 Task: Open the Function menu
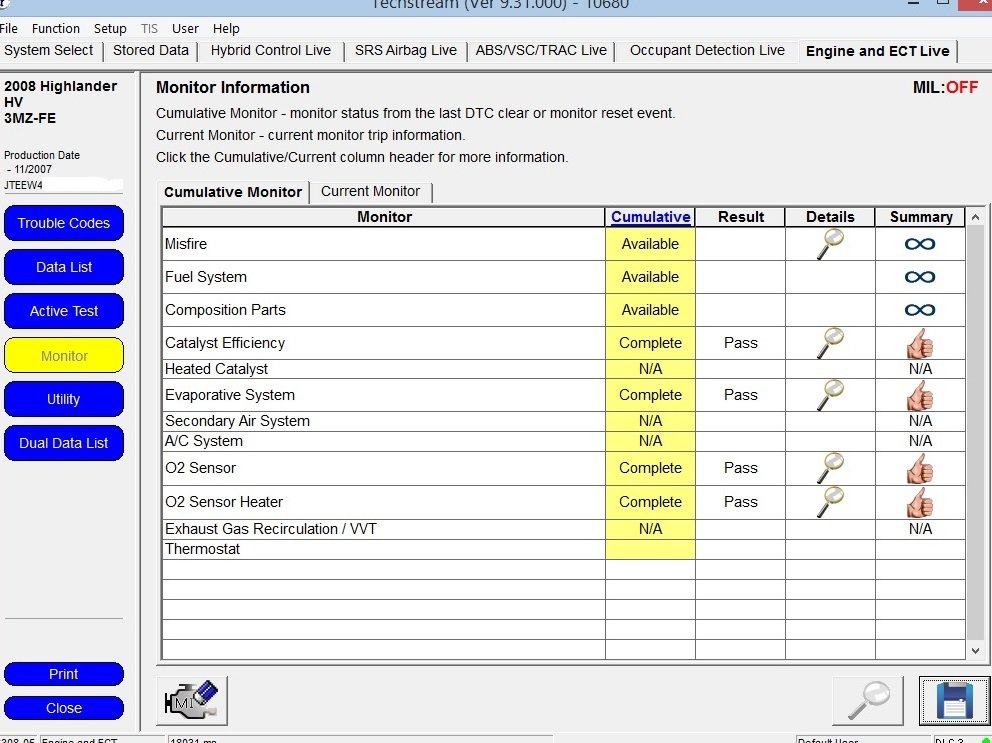(56, 28)
